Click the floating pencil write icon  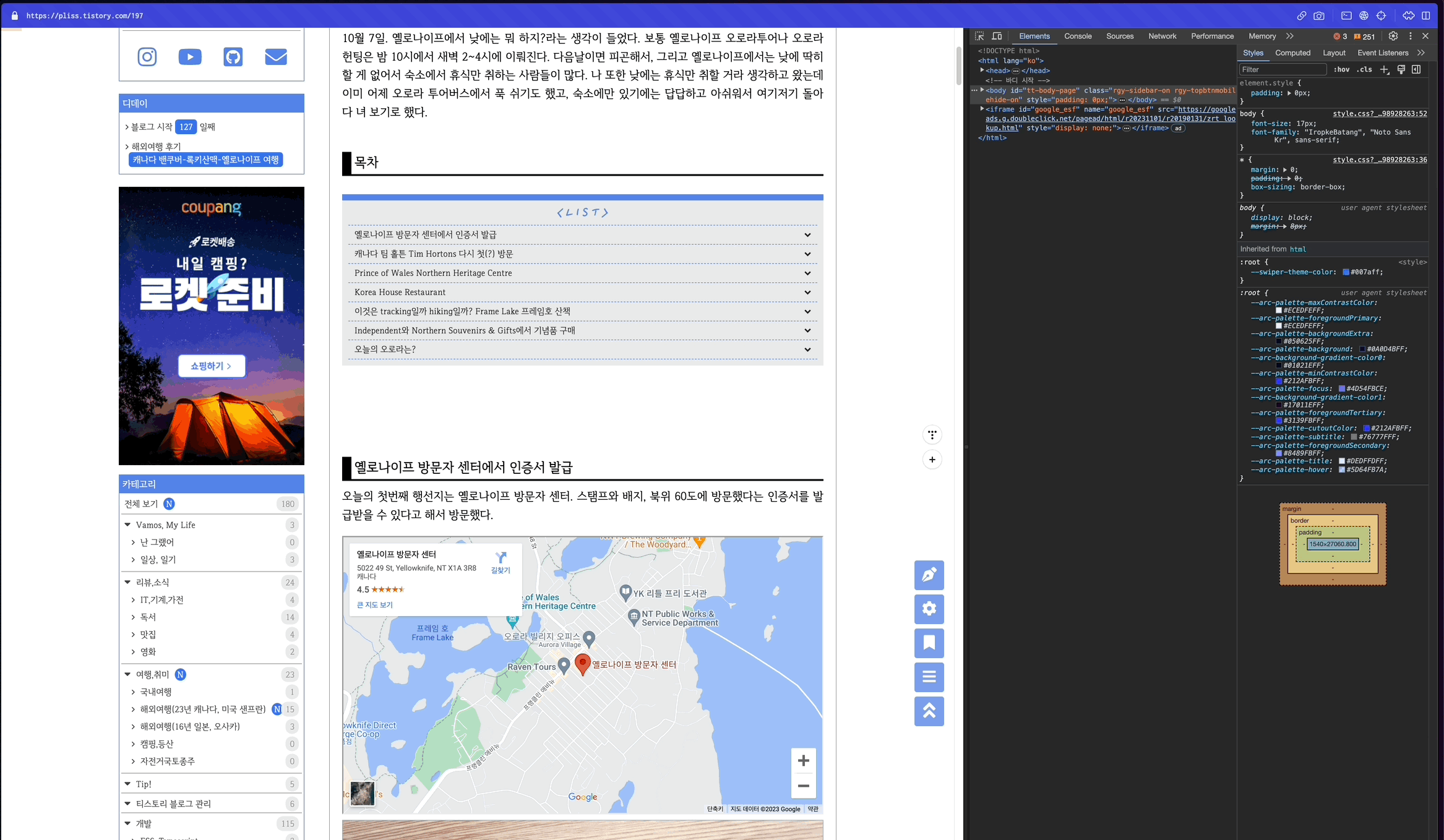tap(929, 575)
